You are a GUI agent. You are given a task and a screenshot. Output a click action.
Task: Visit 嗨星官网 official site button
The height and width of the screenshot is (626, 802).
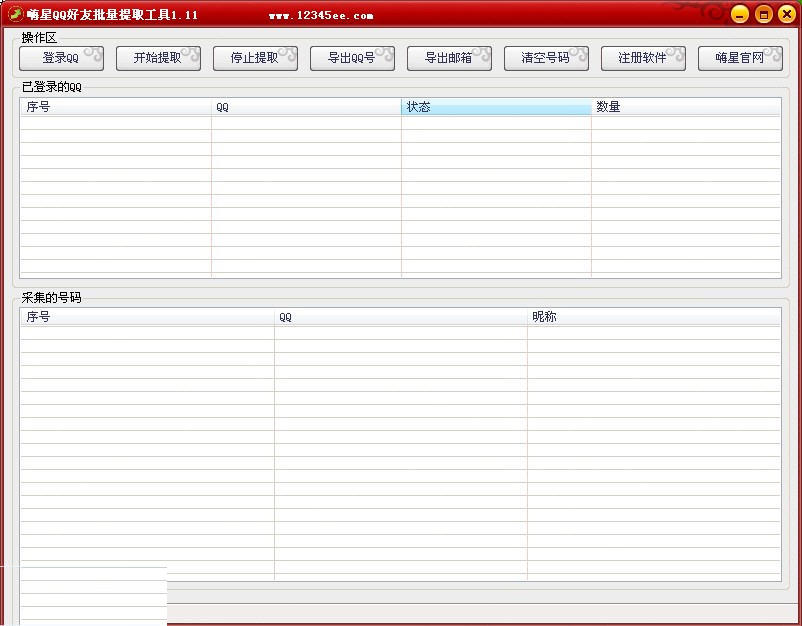coord(740,58)
